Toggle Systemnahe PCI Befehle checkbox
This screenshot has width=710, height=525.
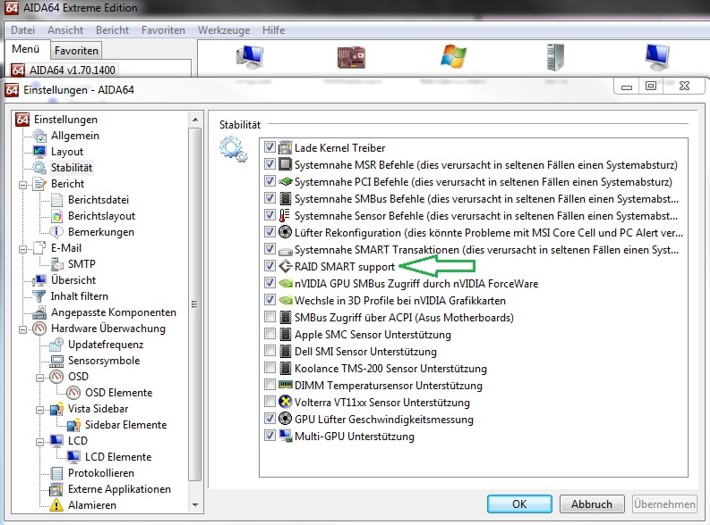[x=270, y=181]
